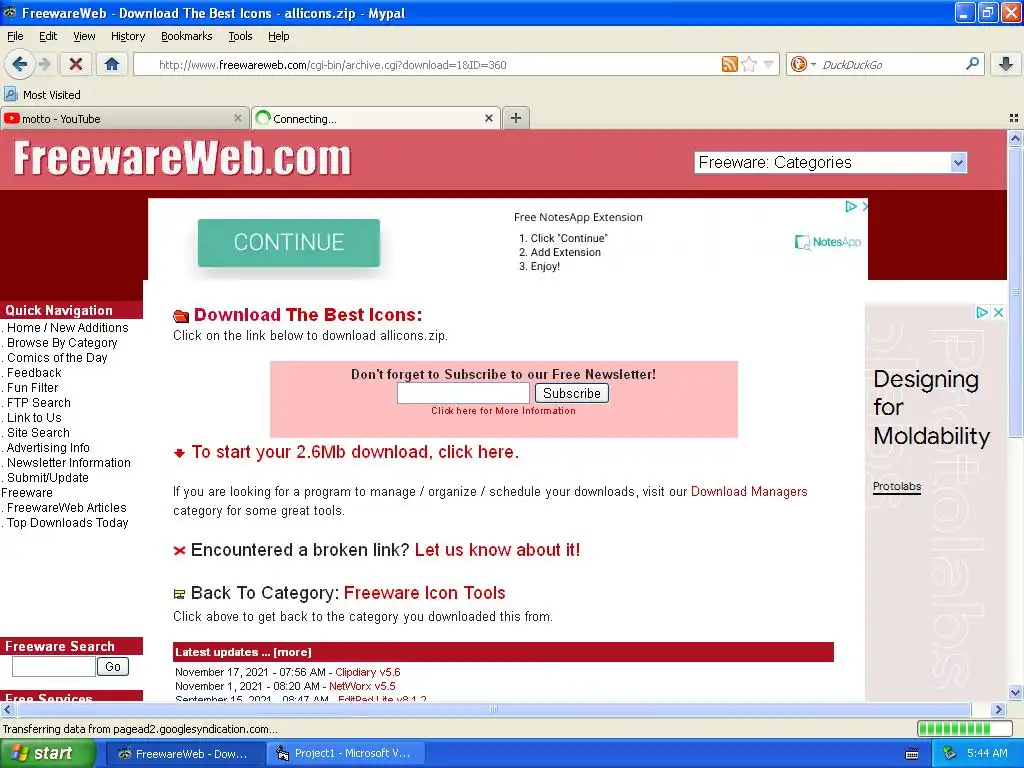Screen dimensions: 1024x768
Task: Open Freeware Icon Tools category link
Action: coord(424,593)
